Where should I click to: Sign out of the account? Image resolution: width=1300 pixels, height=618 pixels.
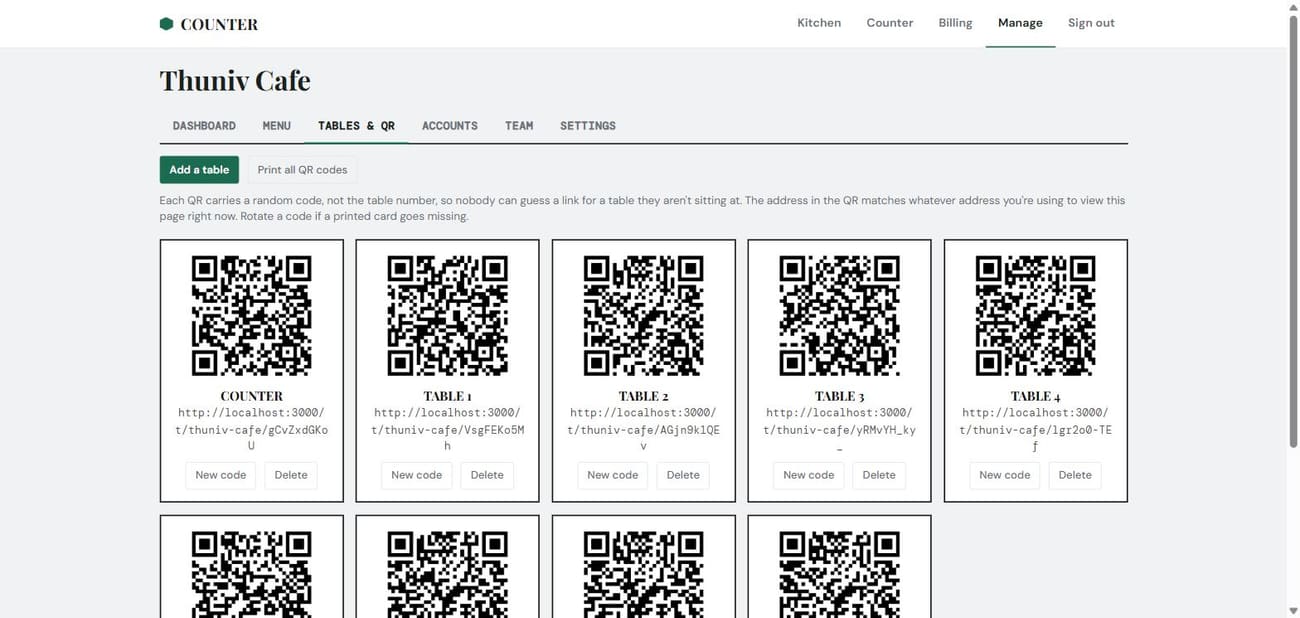(x=1091, y=23)
